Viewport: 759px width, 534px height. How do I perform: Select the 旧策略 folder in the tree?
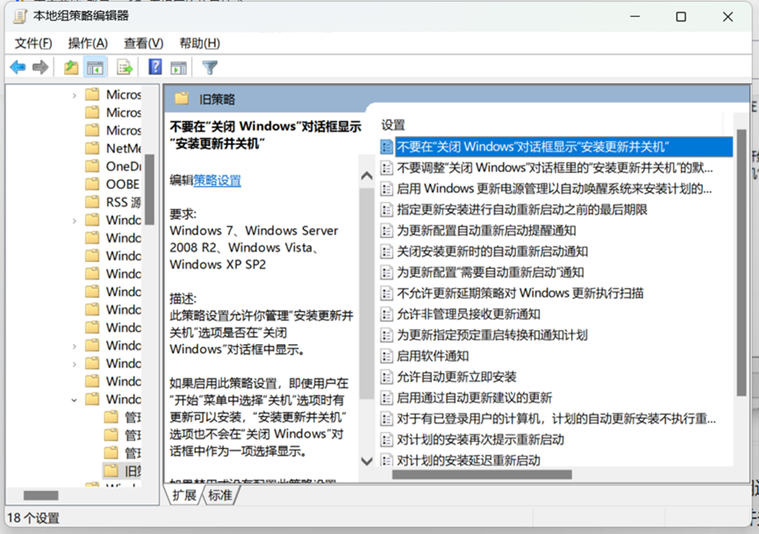click(123, 471)
